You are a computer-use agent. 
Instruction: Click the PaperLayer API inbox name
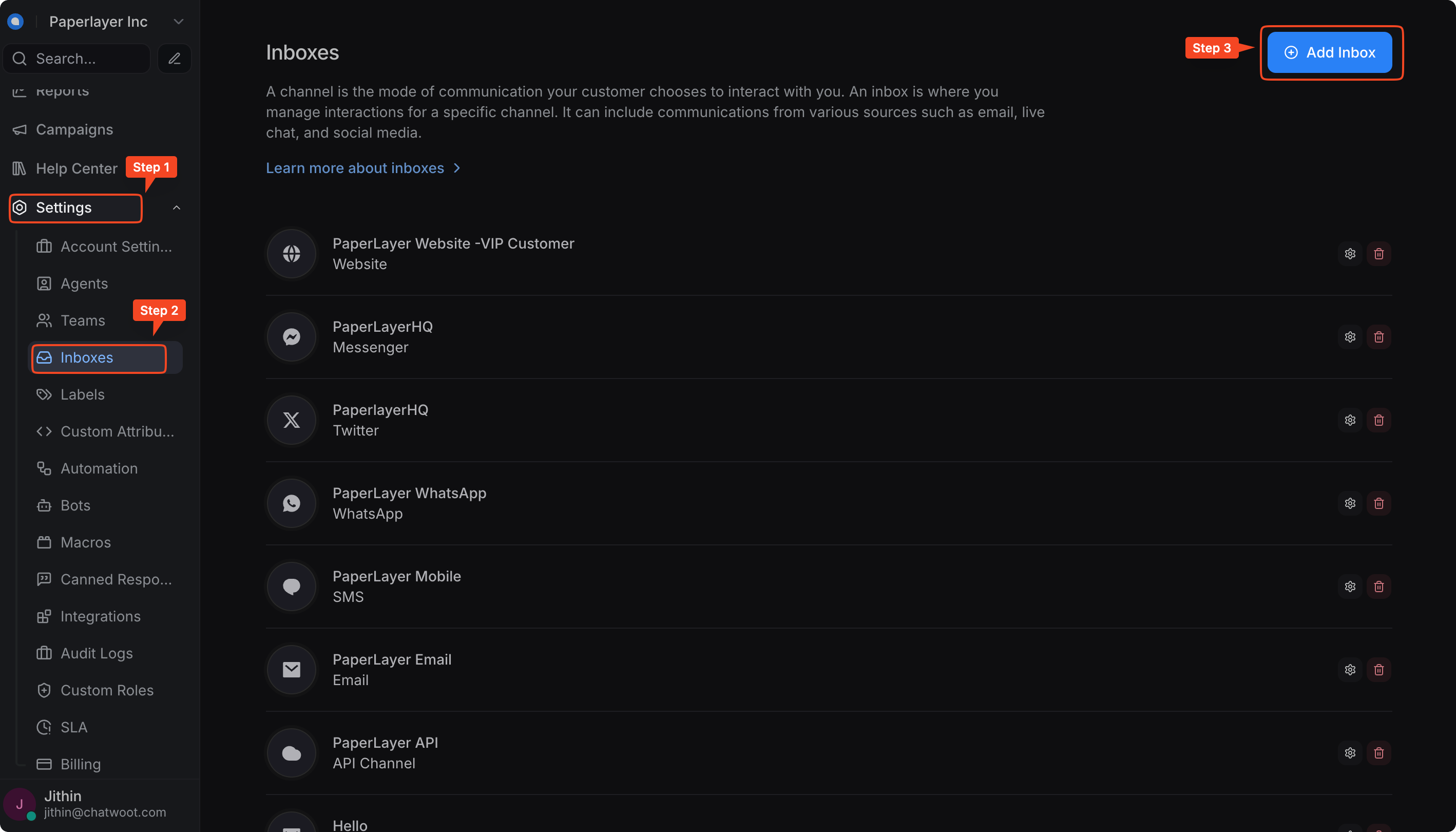(385, 743)
